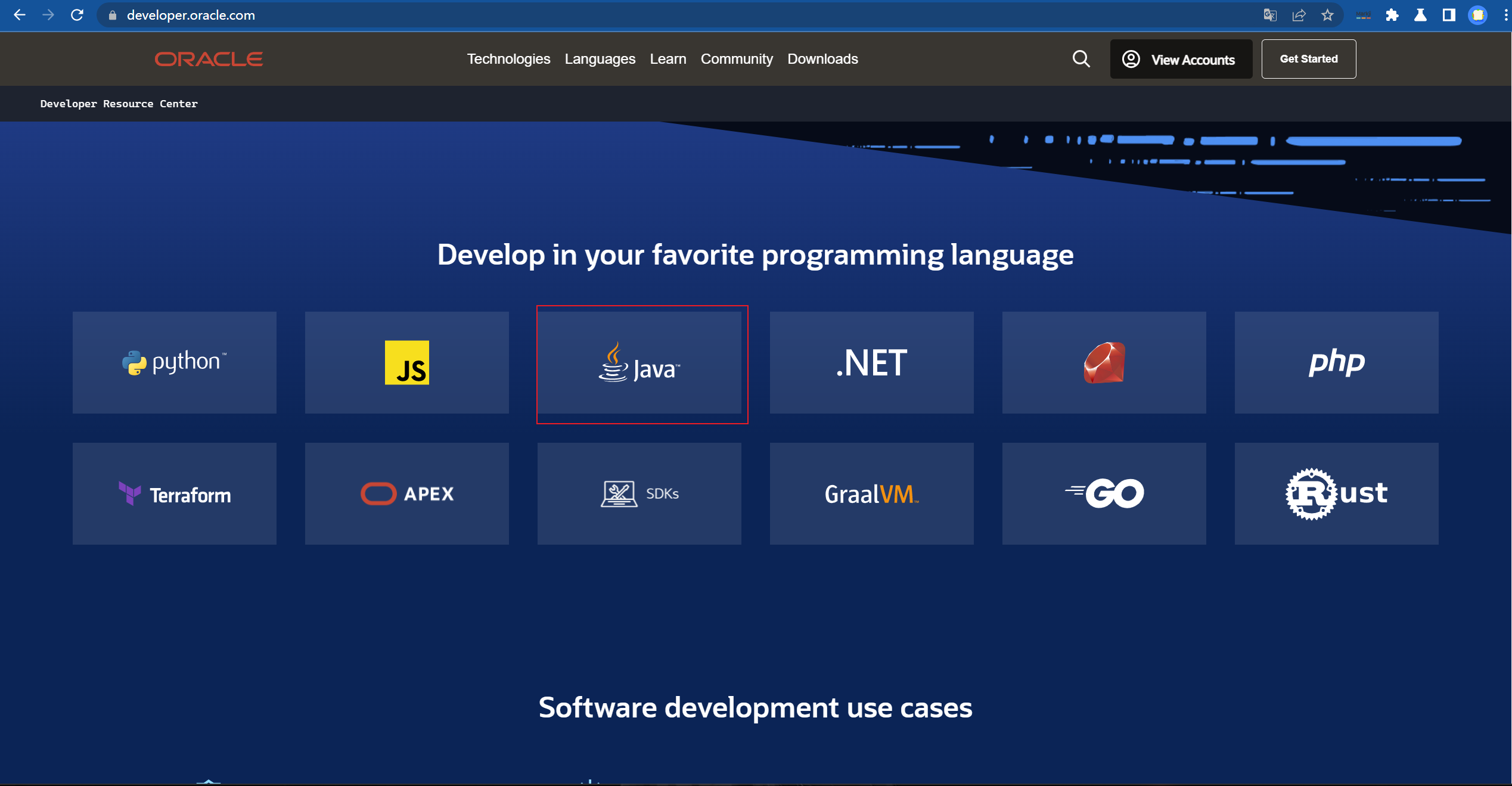Open the Downloads menu
Image resolution: width=1512 pixels, height=786 pixels.
822,59
